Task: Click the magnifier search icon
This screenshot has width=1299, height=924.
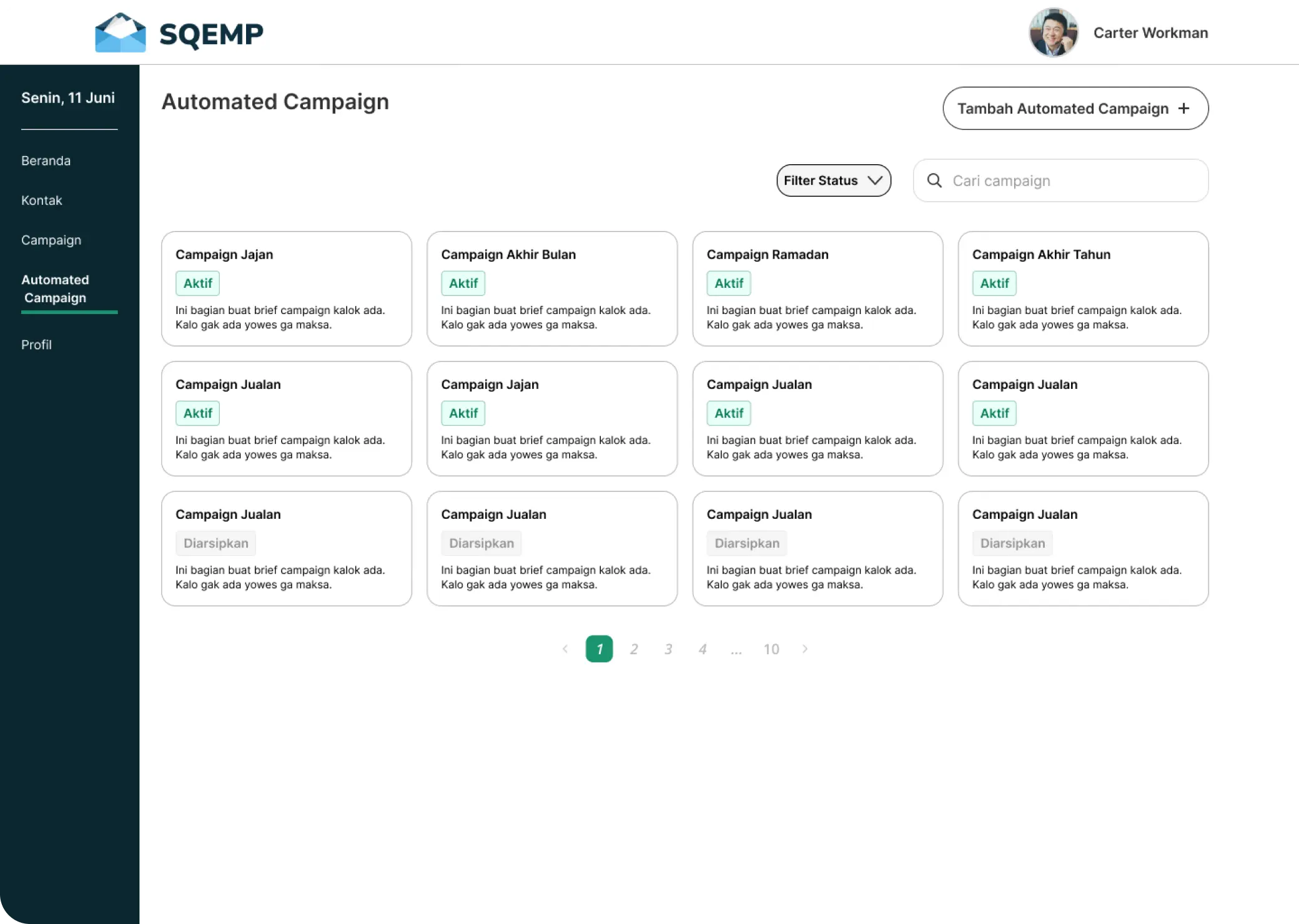Action: [x=934, y=180]
